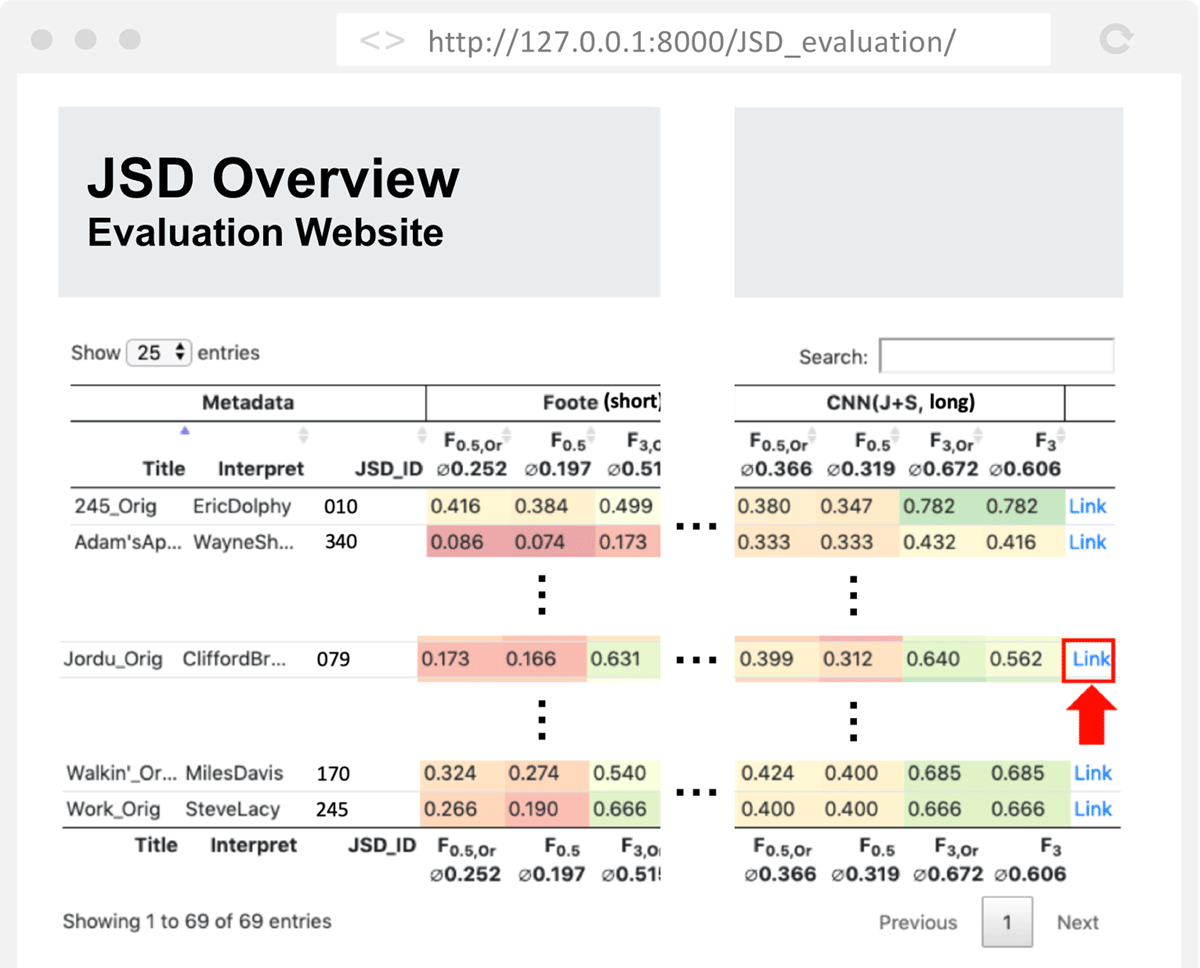Click the Search input field

coord(996,356)
